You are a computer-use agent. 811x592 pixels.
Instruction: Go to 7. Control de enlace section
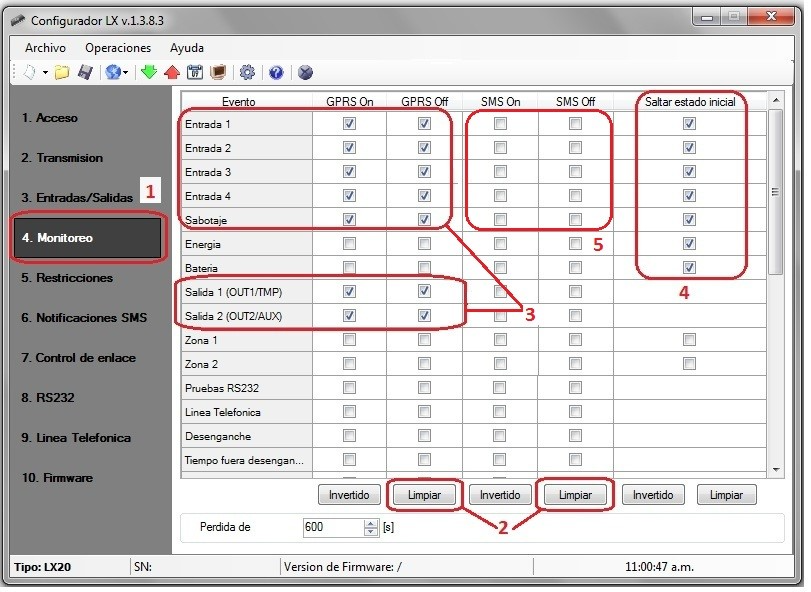pos(79,360)
